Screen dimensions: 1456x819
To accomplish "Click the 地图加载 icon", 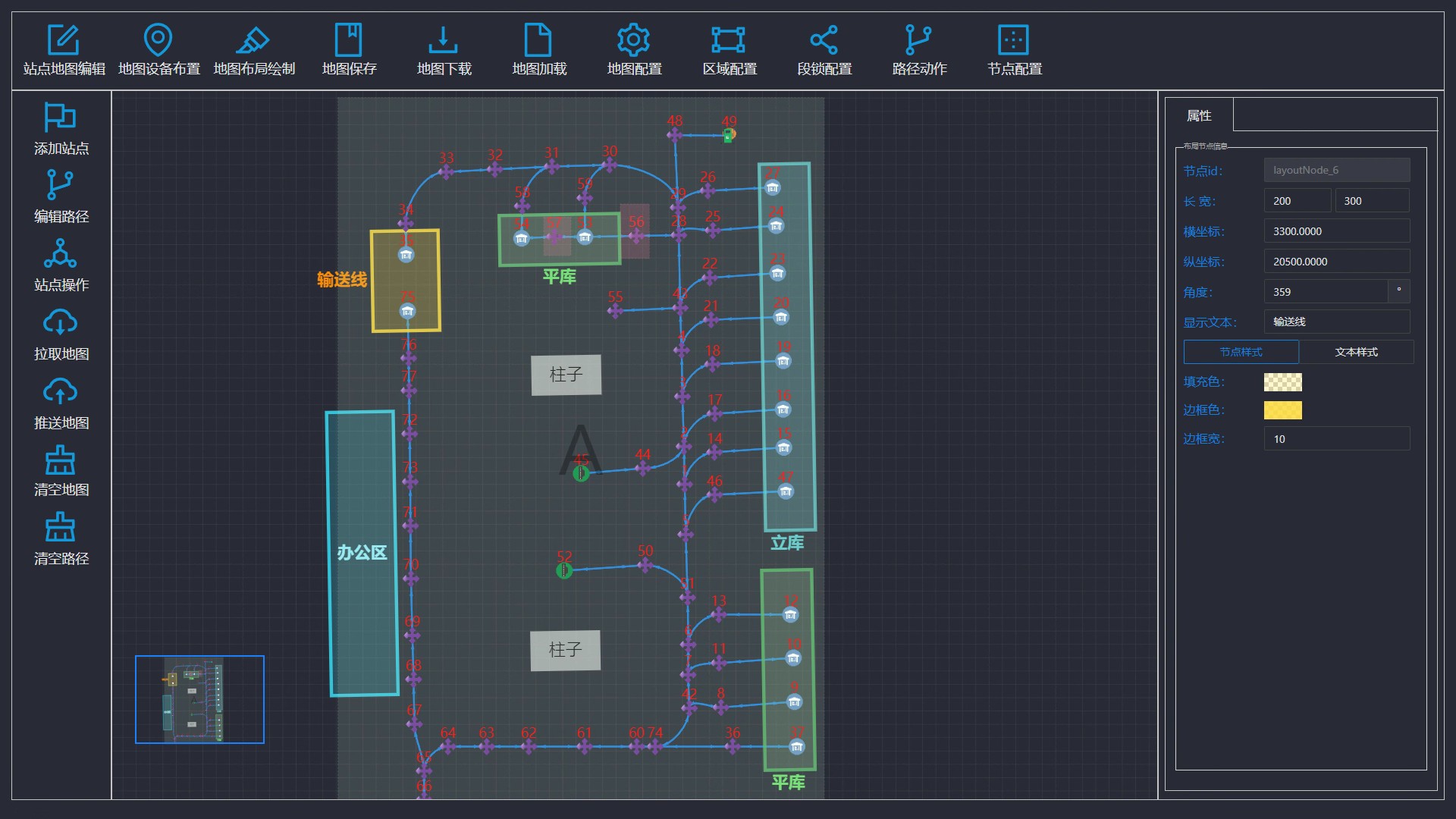I will click(538, 40).
